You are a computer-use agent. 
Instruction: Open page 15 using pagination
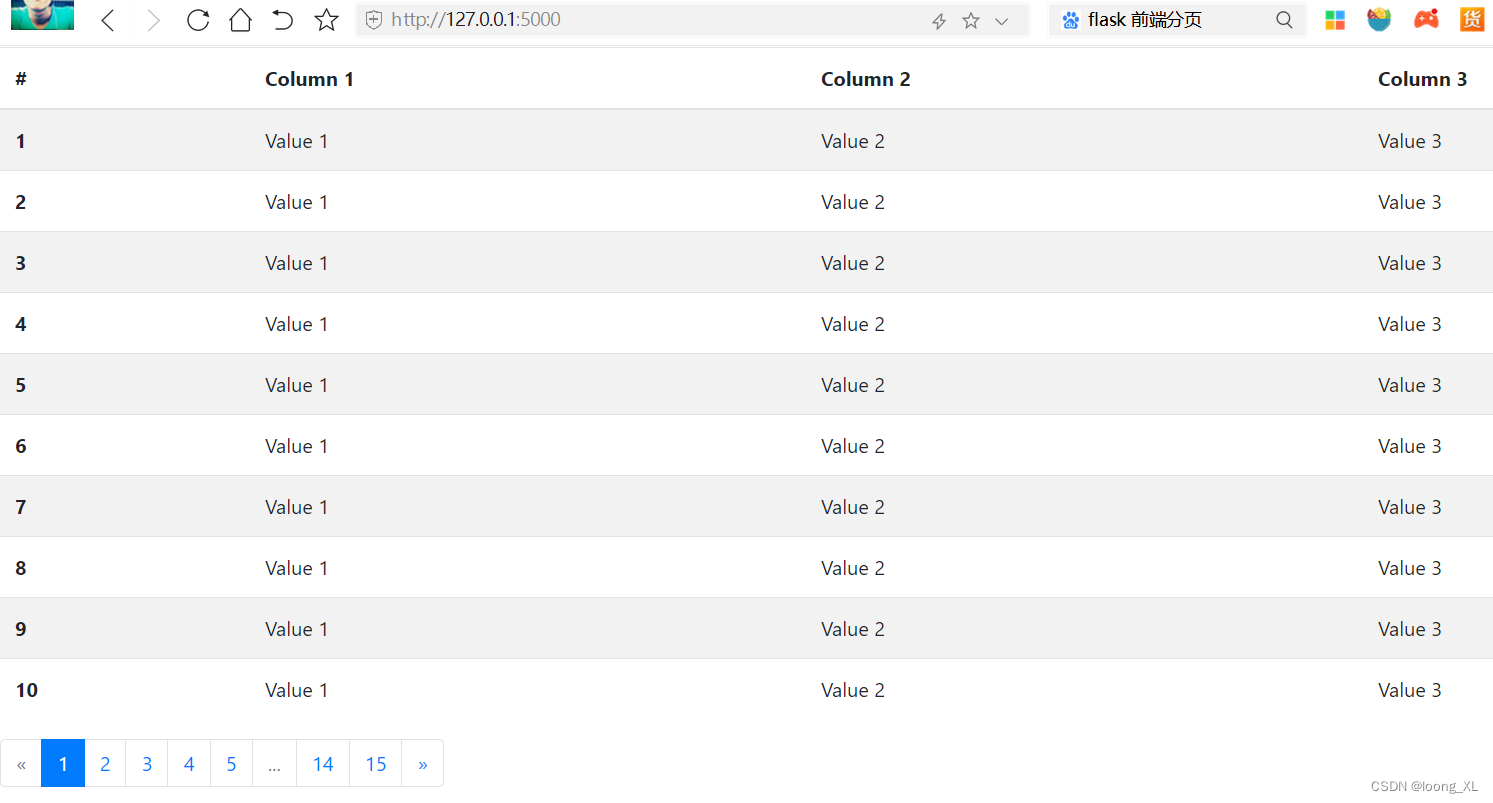[375, 763]
